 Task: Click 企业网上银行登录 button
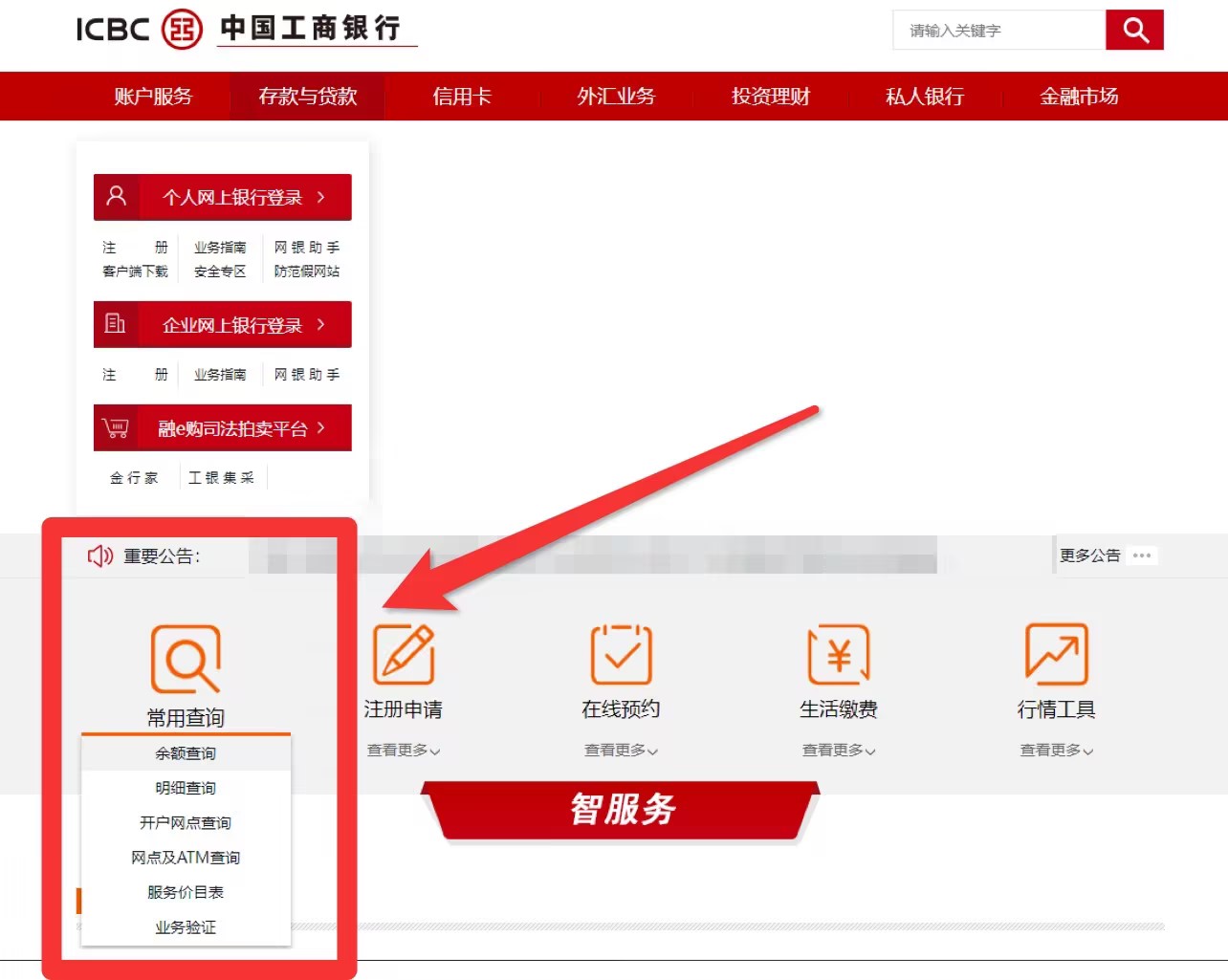coord(223,325)
